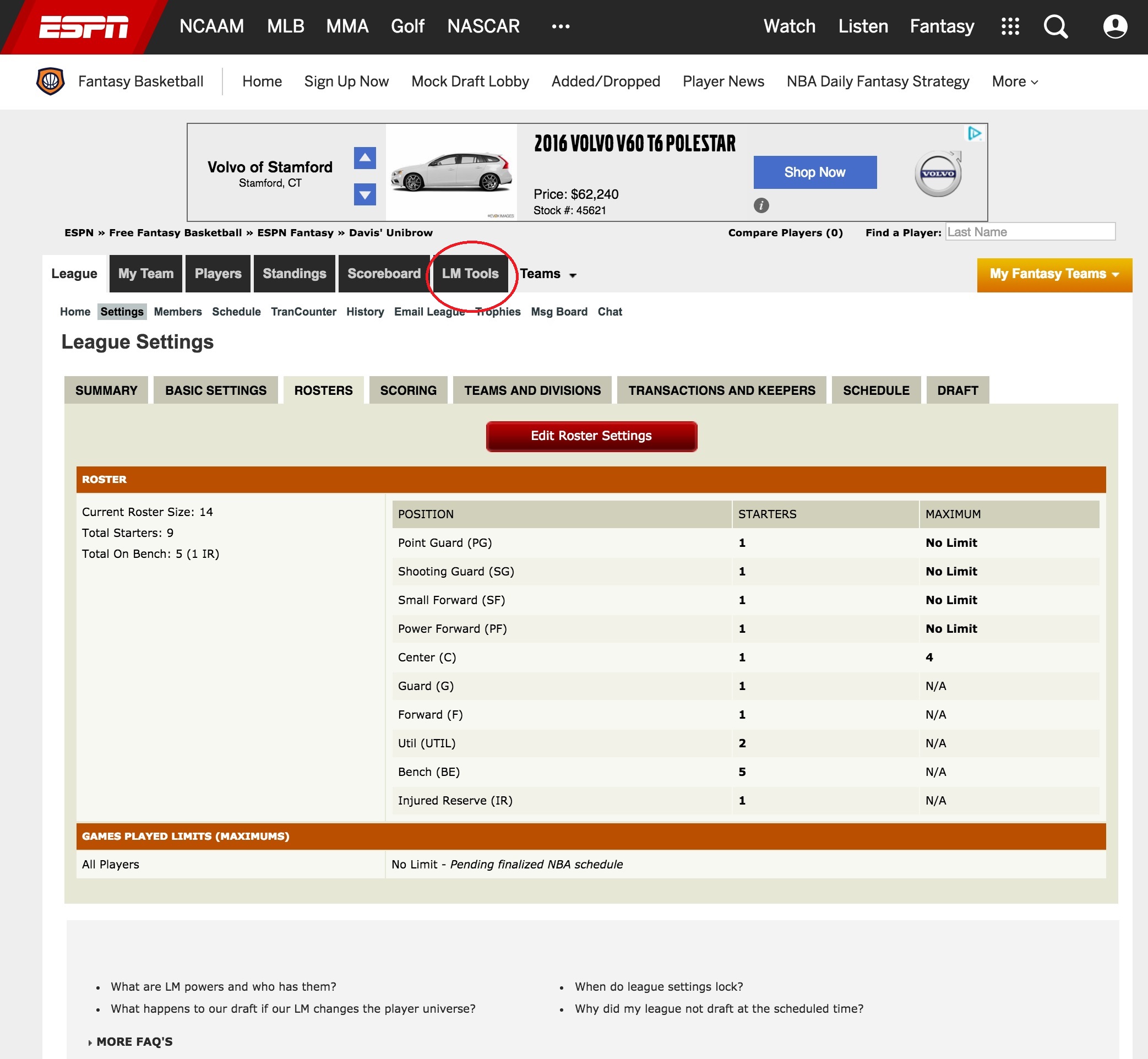Screen dimensions: 1148x1059
Task: Go to MMA section
Action: click(347, 26)
